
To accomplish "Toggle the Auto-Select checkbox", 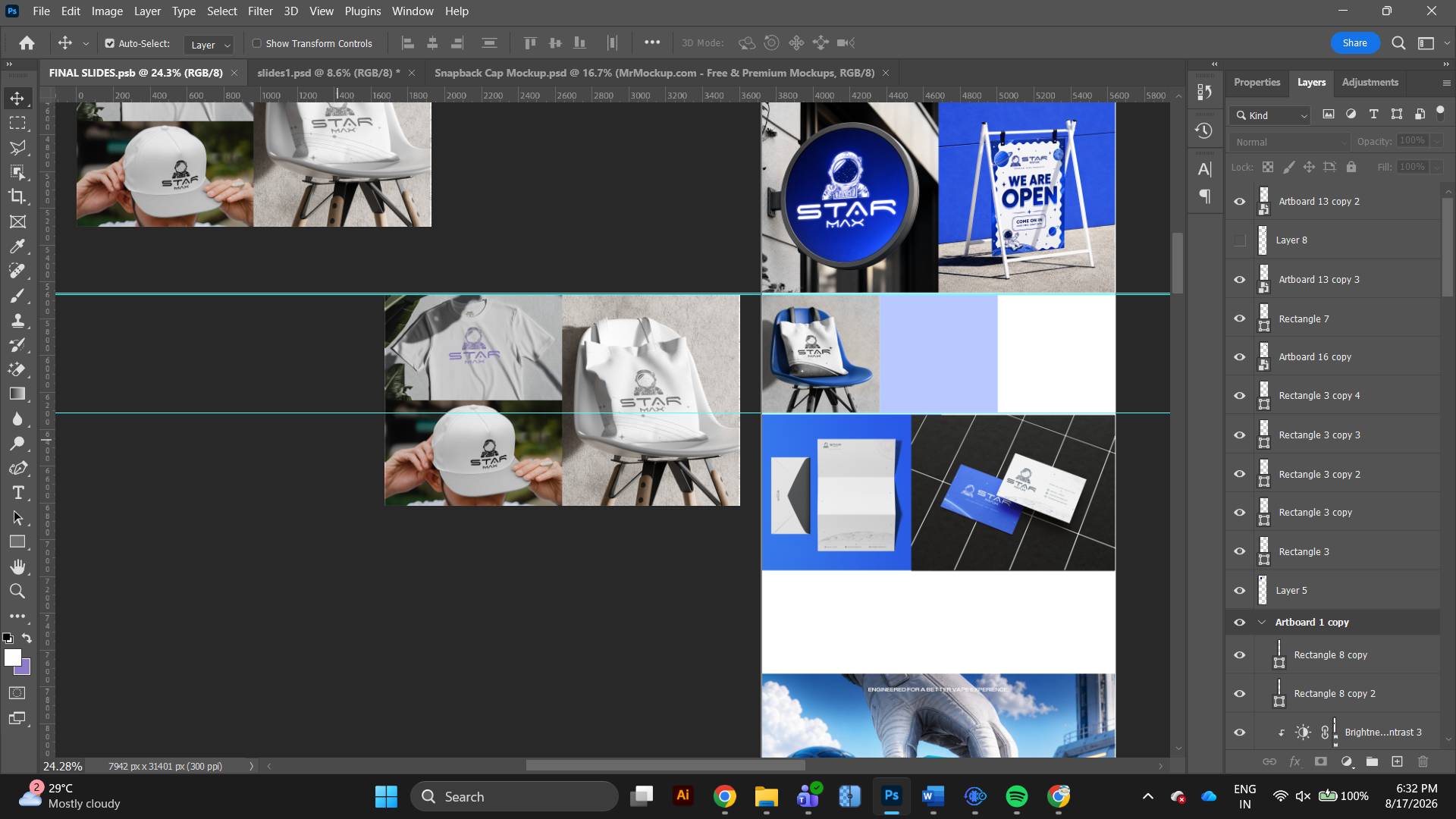I will [110, 43].
